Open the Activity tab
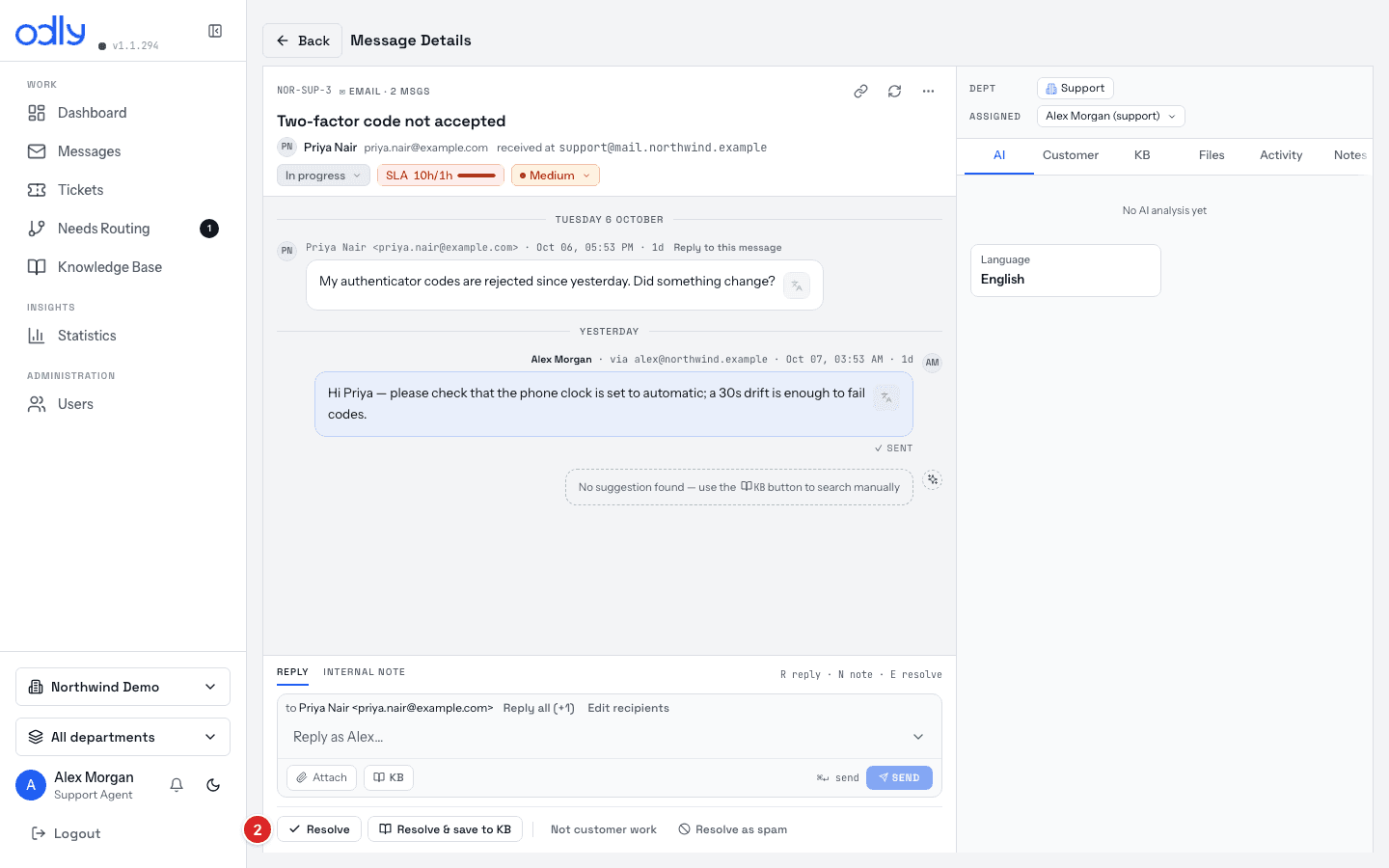This screenshot has width=1389, height=868. click(1281, 155)
